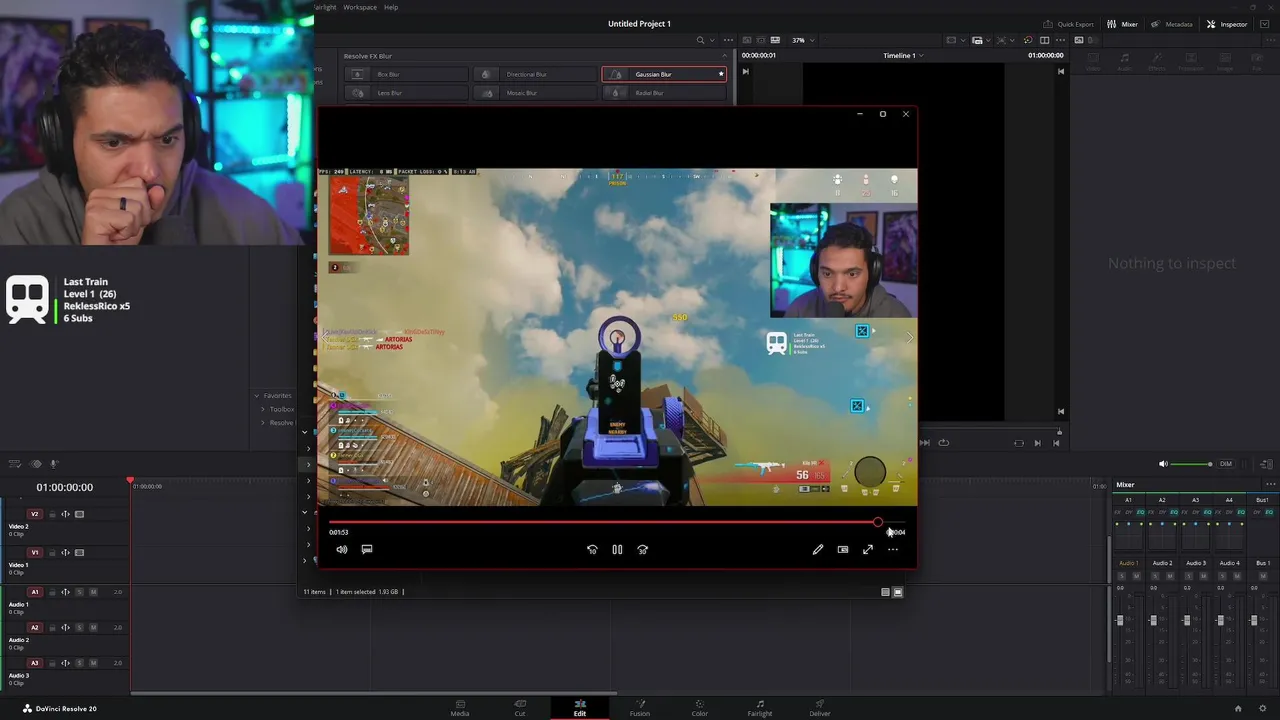Toggle A1 track destination button
Viewport: 1280px width, 720px height.
click(34, 592)
